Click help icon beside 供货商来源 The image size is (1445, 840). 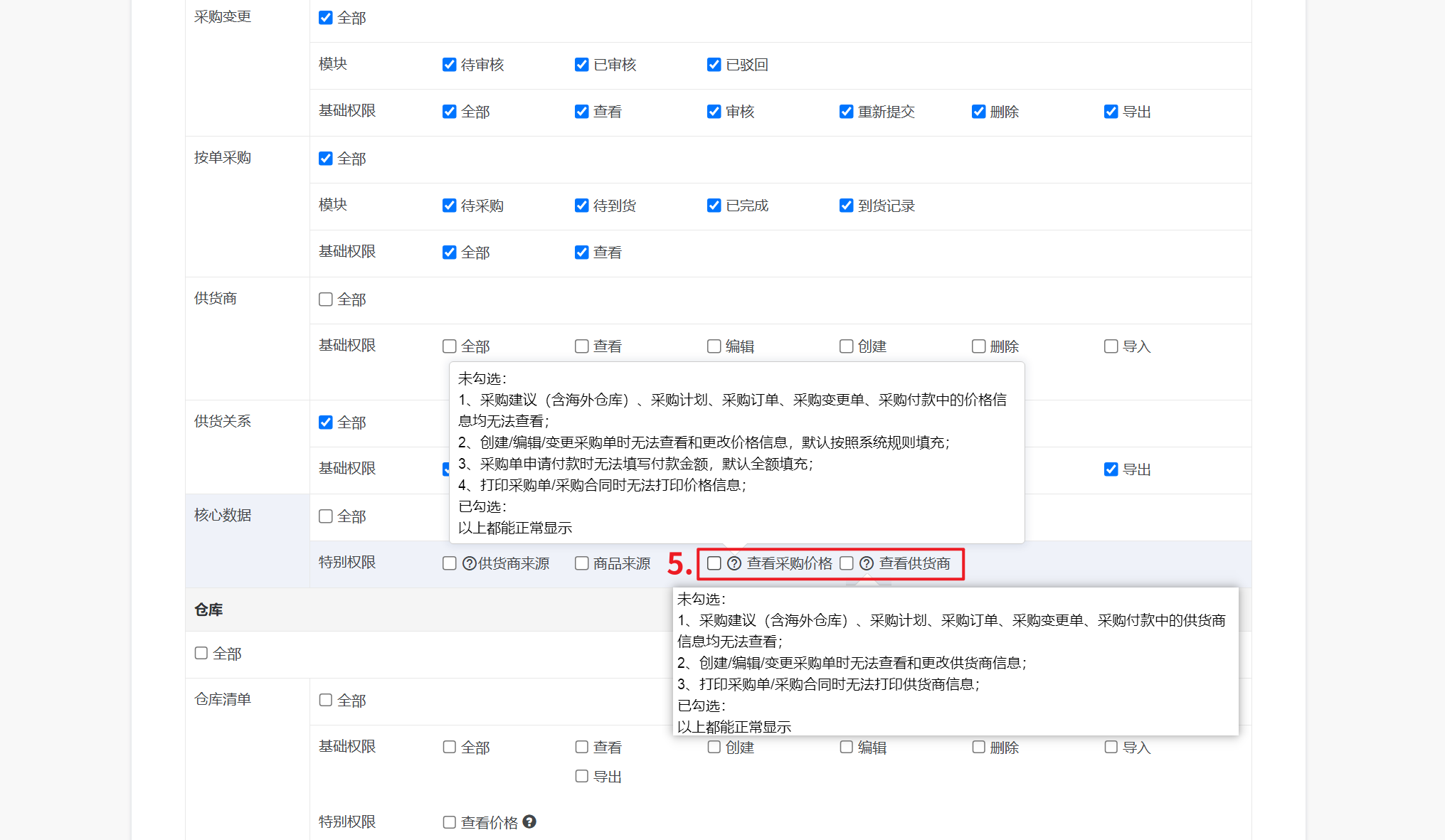(470, 563)
